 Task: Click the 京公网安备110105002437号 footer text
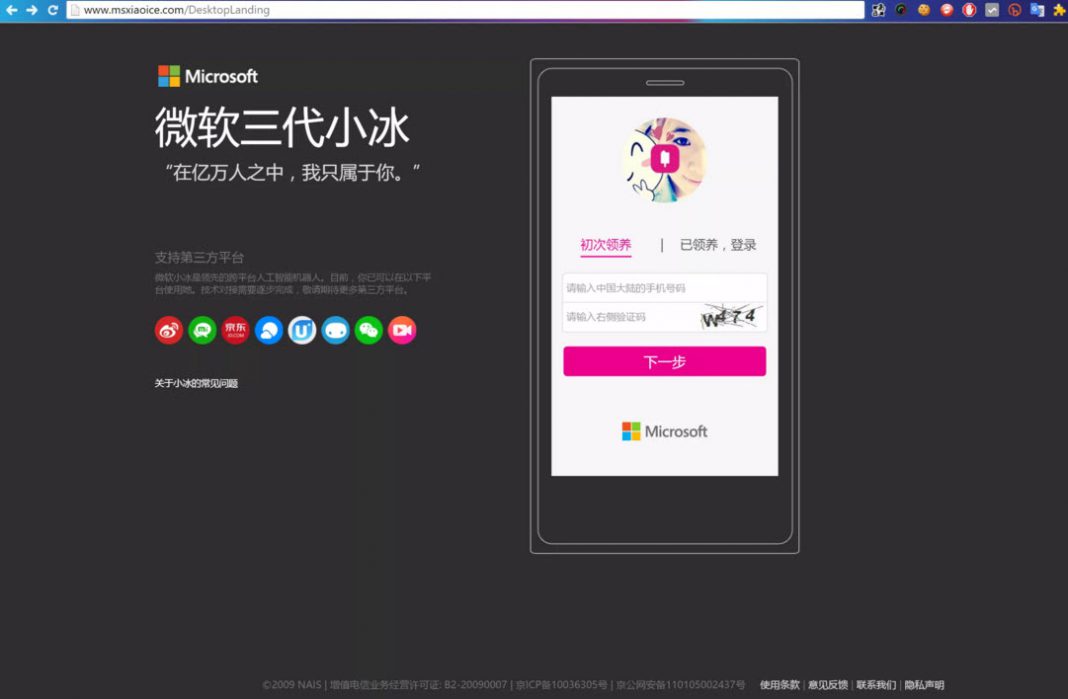tap(680, 685)
